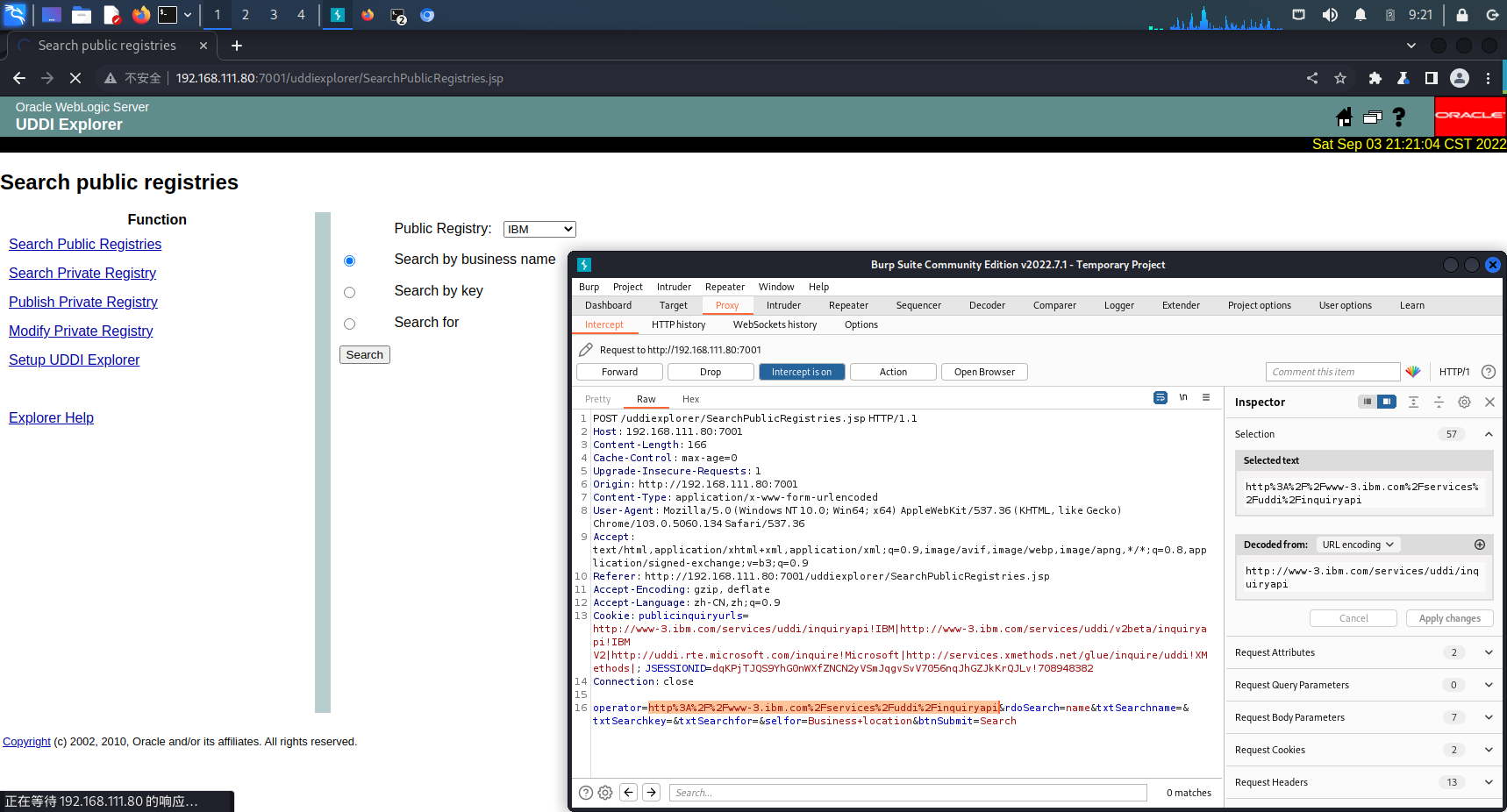The width and height of the screenshot is (1507, 812).
Task: Collapse all Inspector sections
Action: 1439,402
